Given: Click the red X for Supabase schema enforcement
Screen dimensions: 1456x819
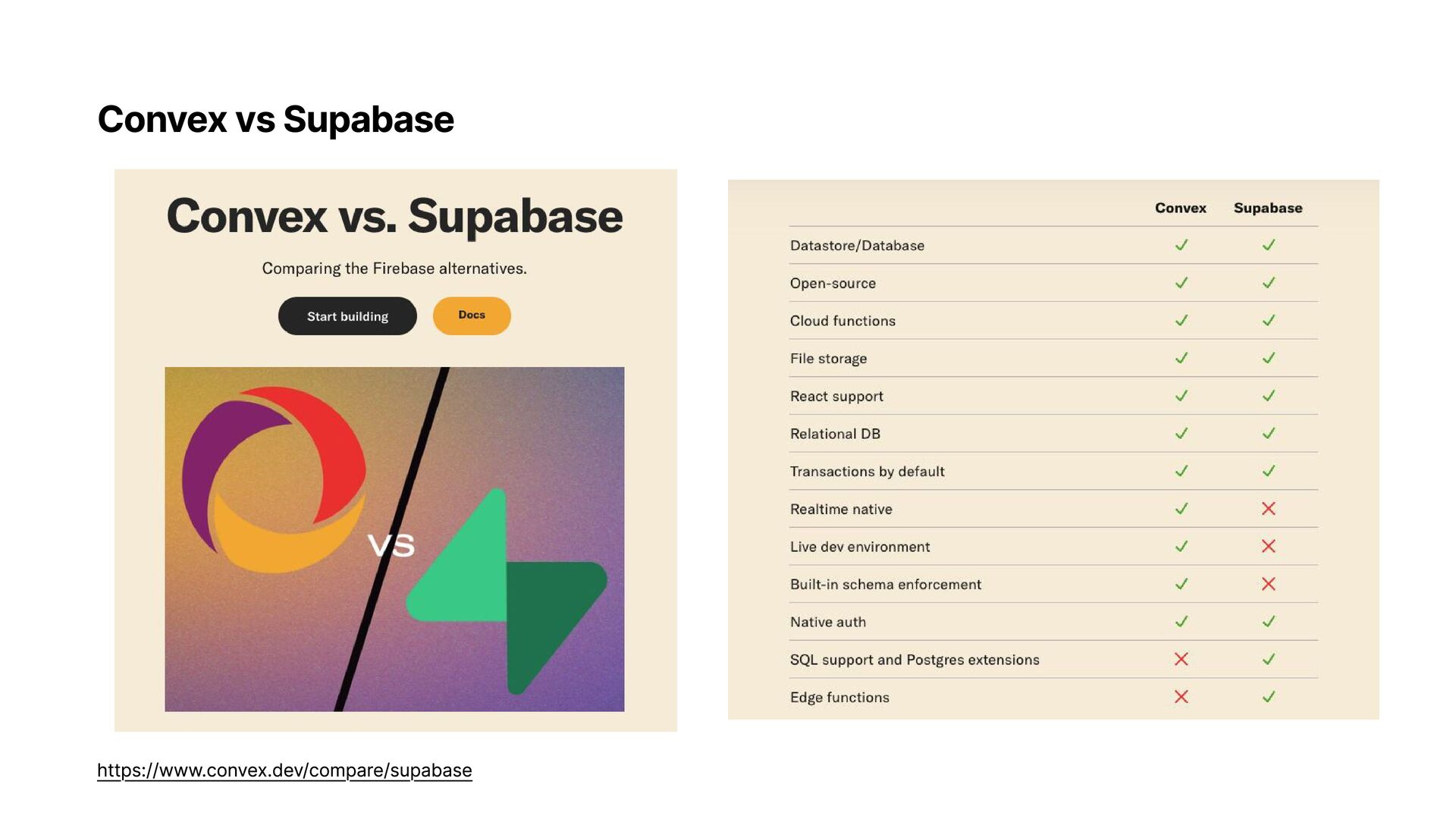Looking at the screenshot, I should pyautogui.click(x=1268, y=584).
